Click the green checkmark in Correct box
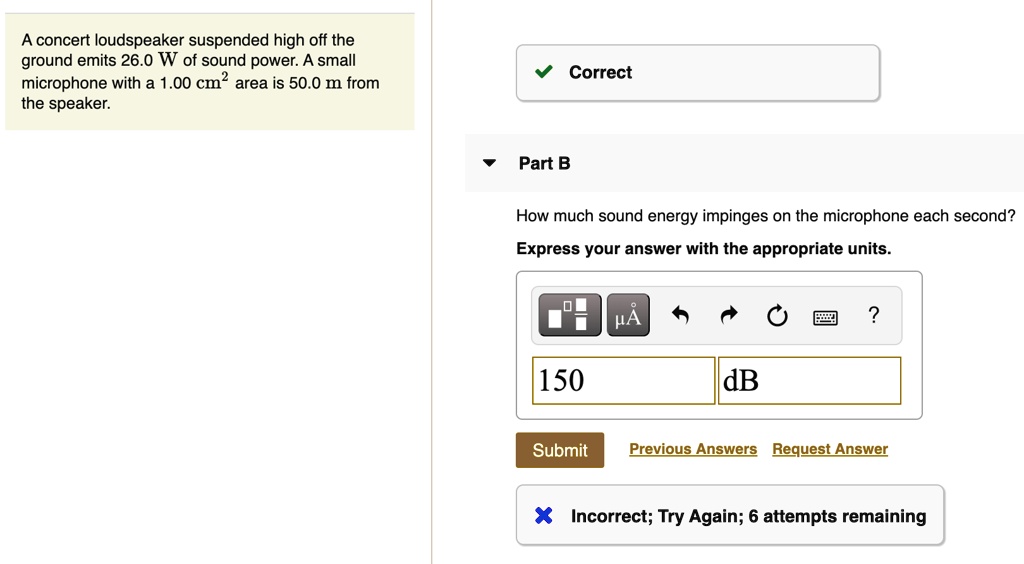The width and height of the screenshot is (1024, 564). tap(543, 72)
